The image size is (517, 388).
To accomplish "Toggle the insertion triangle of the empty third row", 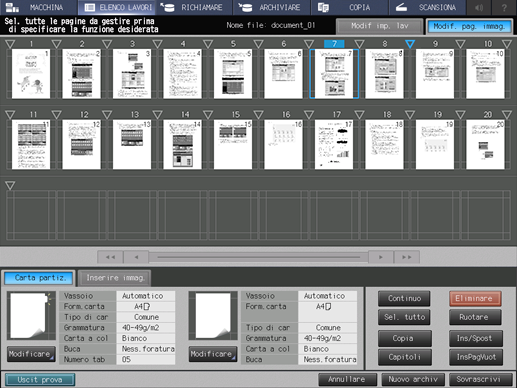I will click(10, 185).
